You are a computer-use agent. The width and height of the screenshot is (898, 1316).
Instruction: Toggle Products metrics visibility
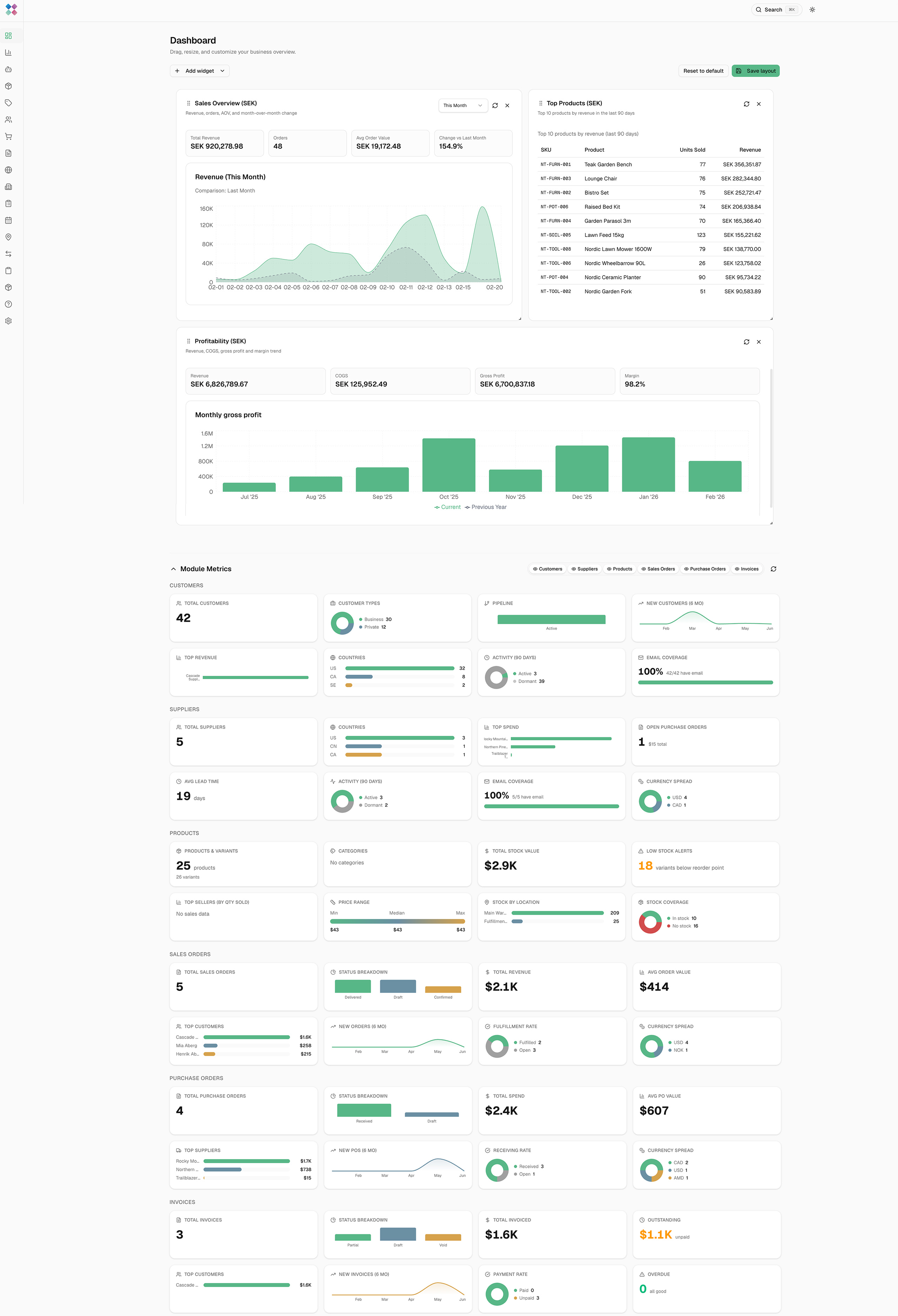(x=619, y=569)
